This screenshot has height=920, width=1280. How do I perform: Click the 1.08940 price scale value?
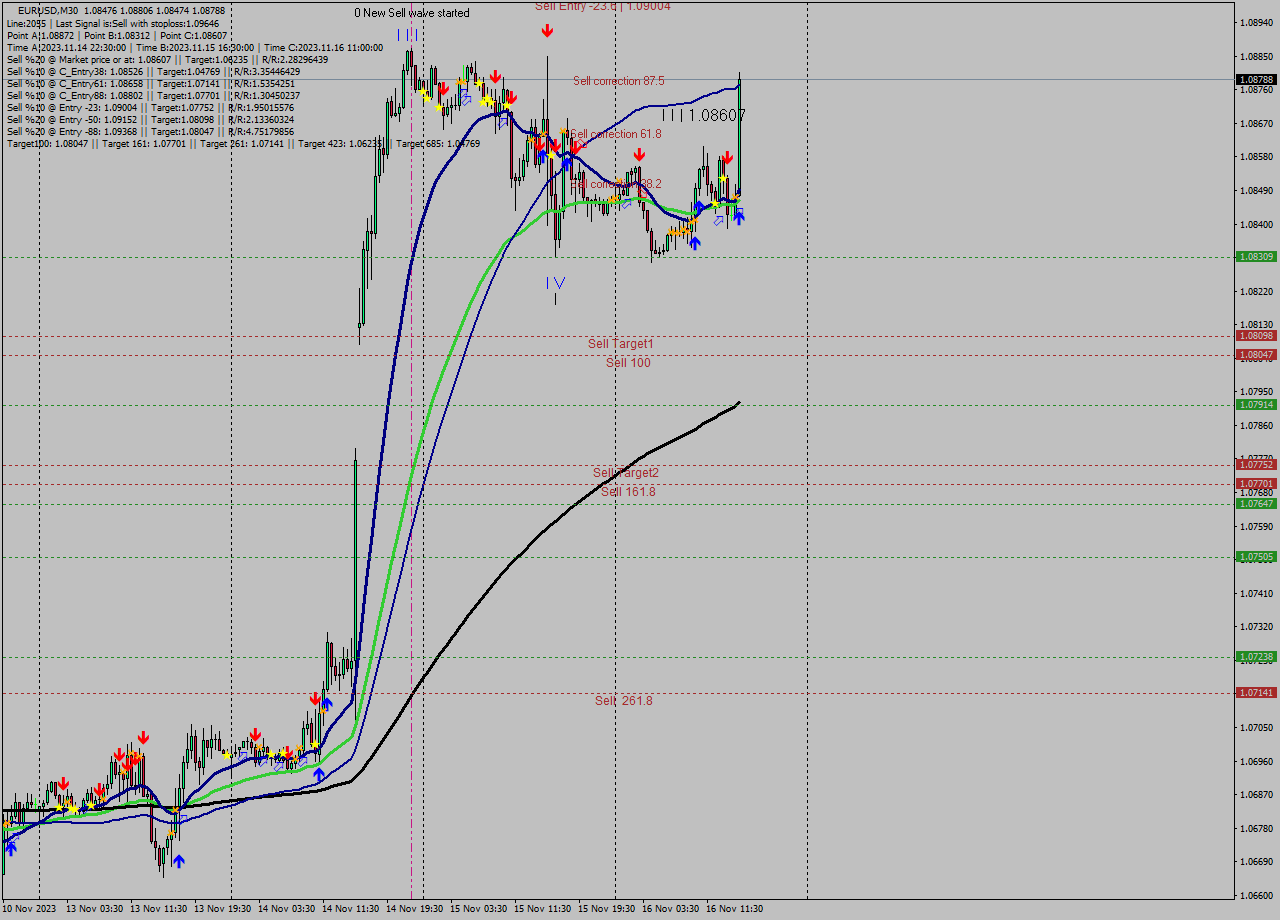pos(1257,22)
